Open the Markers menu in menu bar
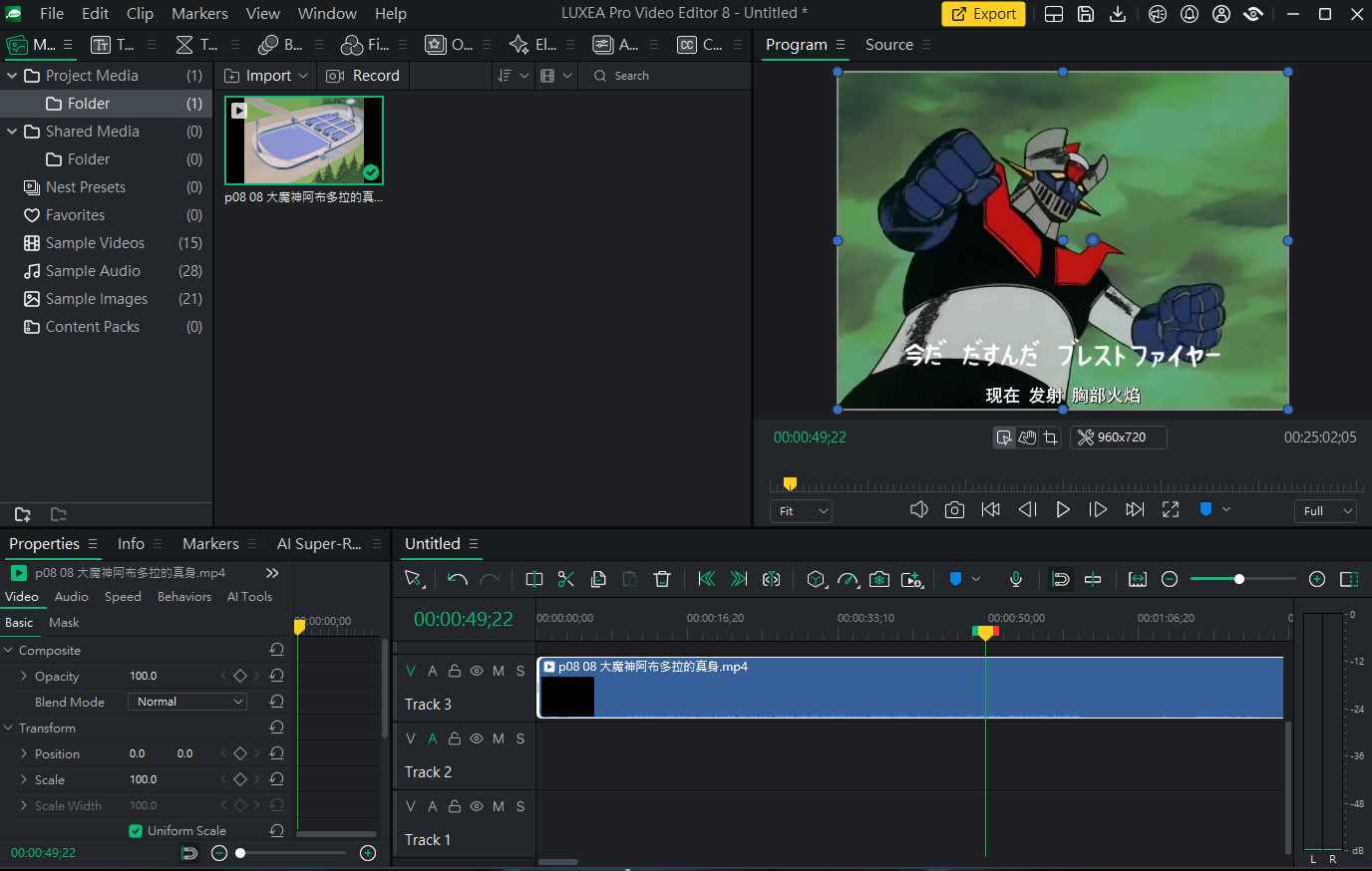The height and width of the screenshot is (871, 1372). coord(199,13)
